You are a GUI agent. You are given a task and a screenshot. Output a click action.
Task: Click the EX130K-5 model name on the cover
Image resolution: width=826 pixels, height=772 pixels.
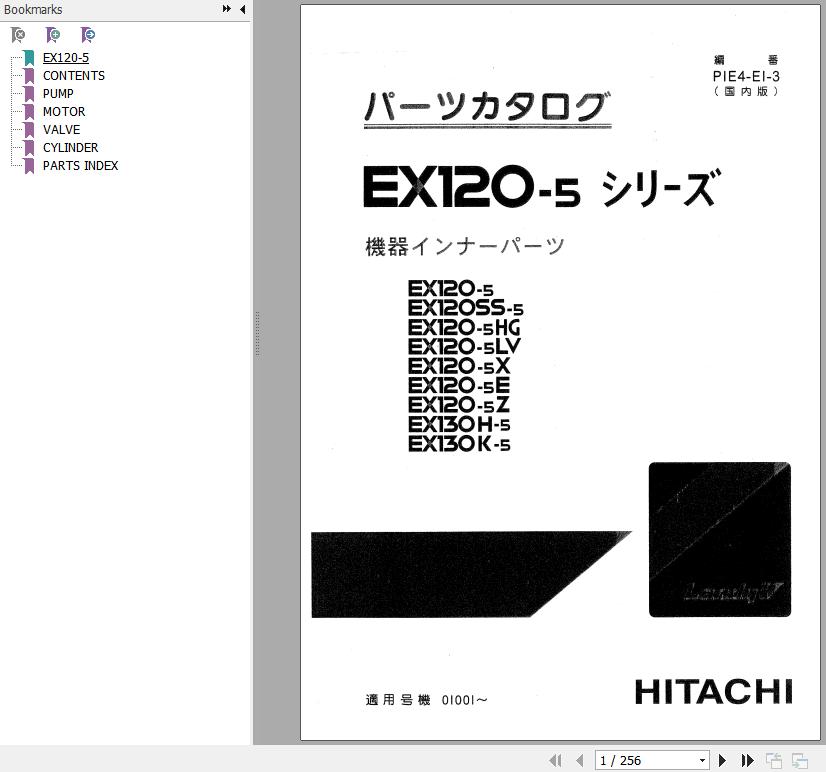pyautogui.click(x=459, y=444)
